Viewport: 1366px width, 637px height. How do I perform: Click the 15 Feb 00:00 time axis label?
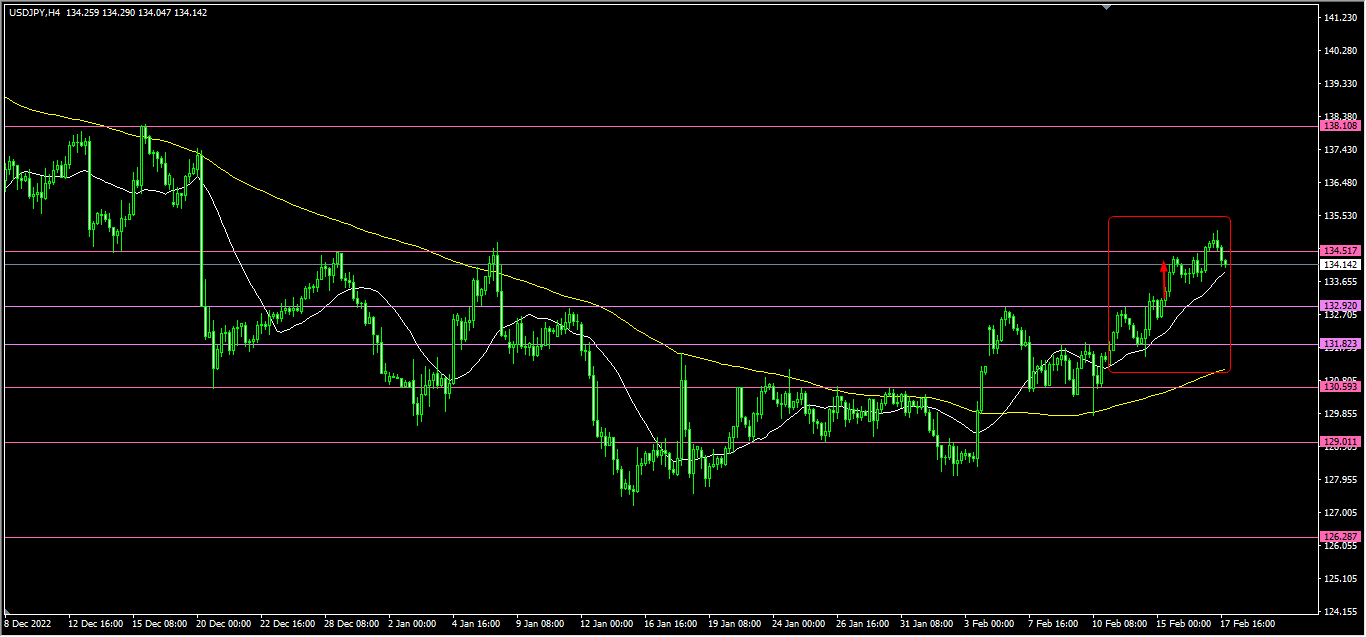[x=1184, y=623]
